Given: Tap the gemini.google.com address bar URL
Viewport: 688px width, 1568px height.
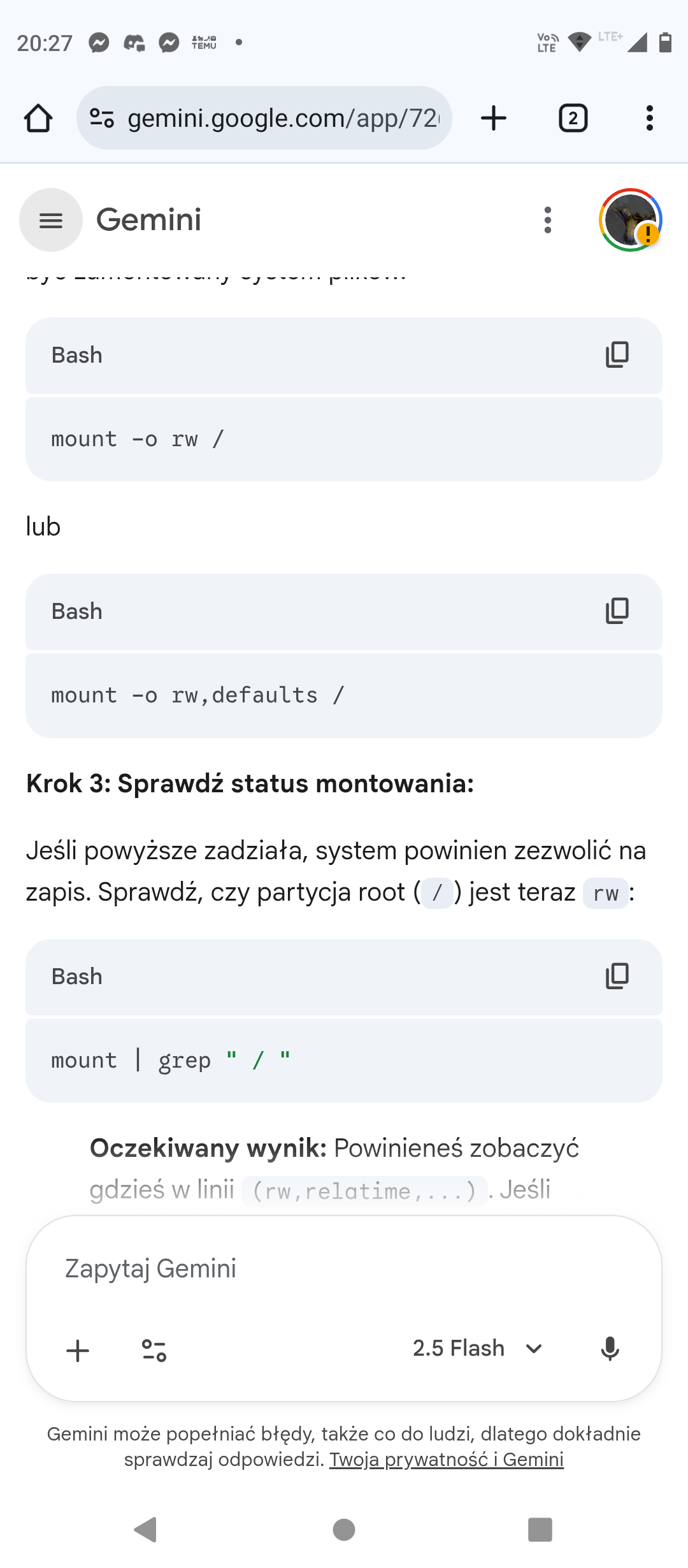Looking at the screenshot, I should click(x=283, y=118).
